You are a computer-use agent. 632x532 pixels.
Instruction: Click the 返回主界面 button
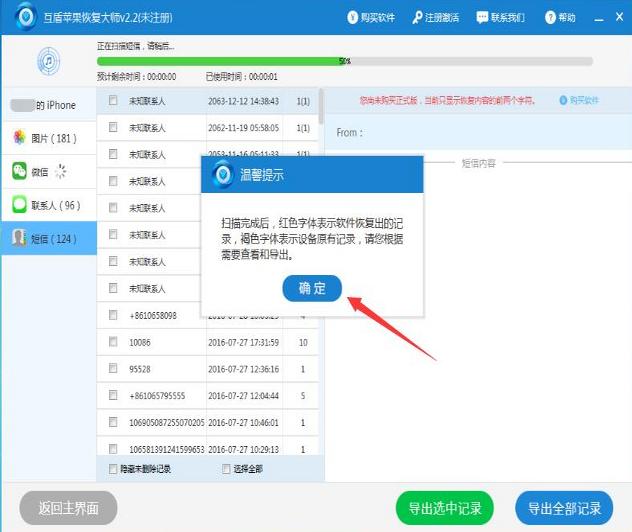(69, 508)
